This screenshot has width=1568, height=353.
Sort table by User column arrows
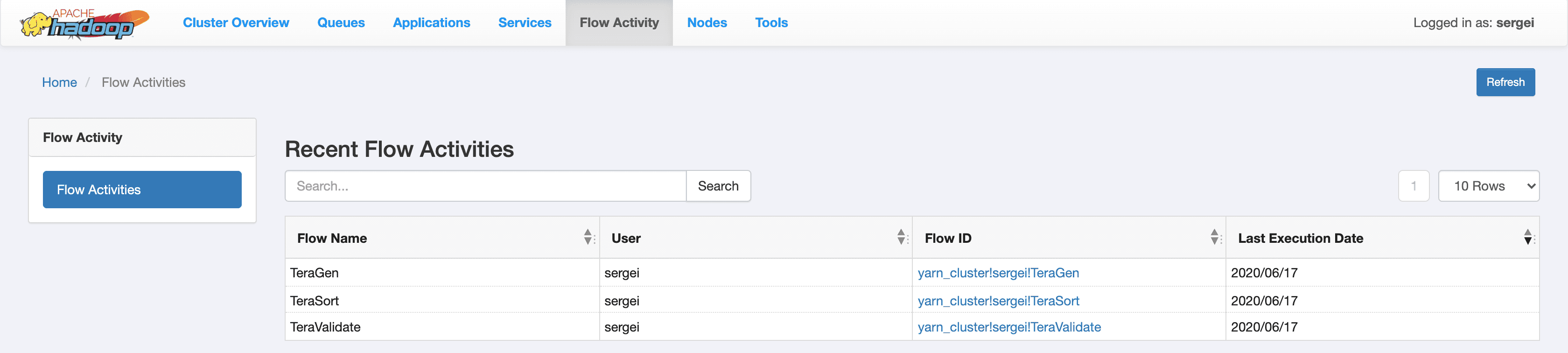coord(902,237)
